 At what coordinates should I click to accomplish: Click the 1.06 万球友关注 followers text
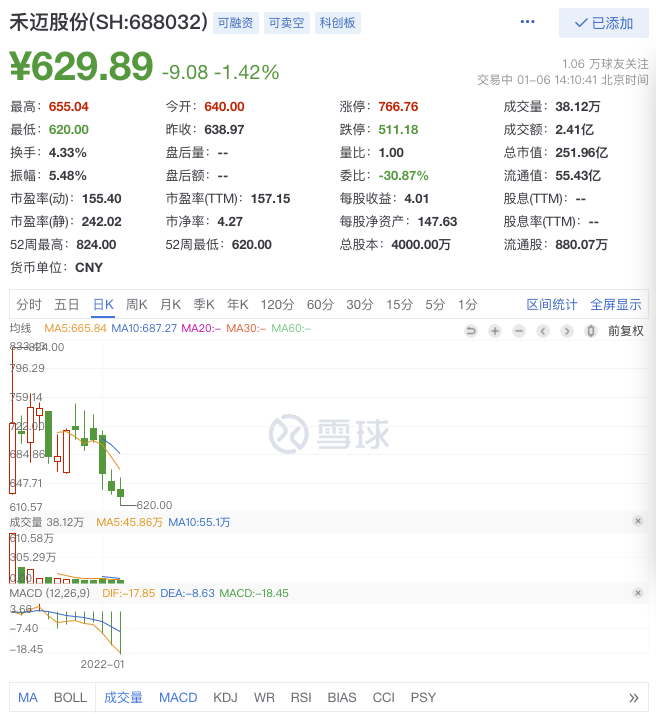coord(605,64)
